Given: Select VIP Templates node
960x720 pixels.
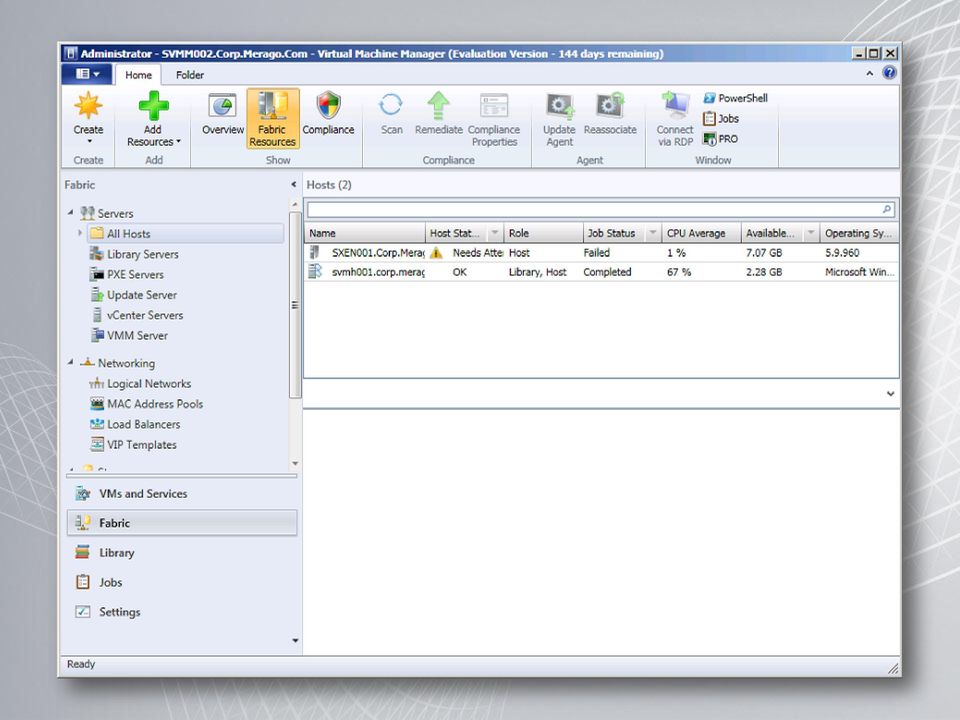Looking at the screenshot, I should (133, 444).
